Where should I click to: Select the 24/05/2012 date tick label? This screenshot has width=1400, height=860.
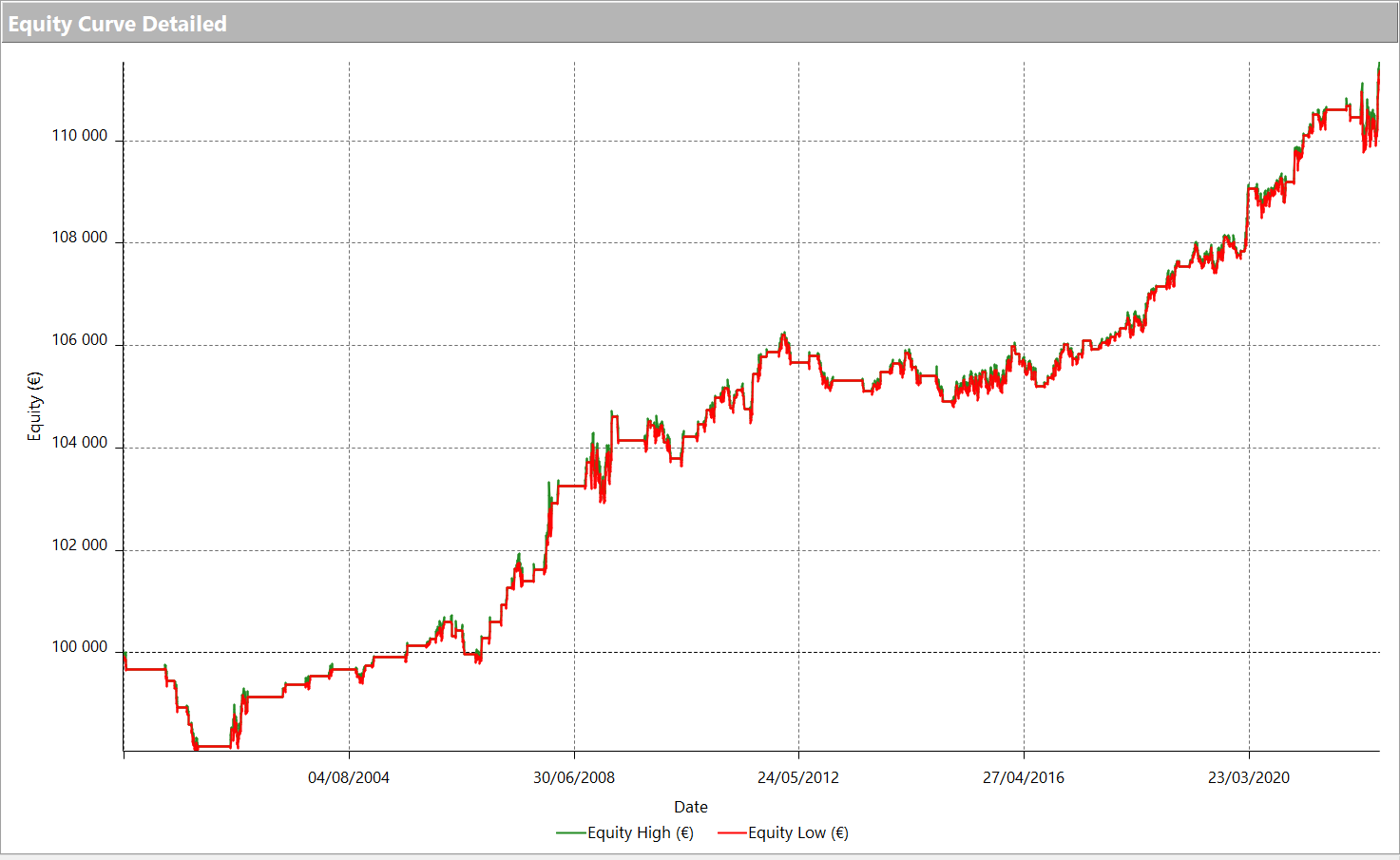[798, 777]
